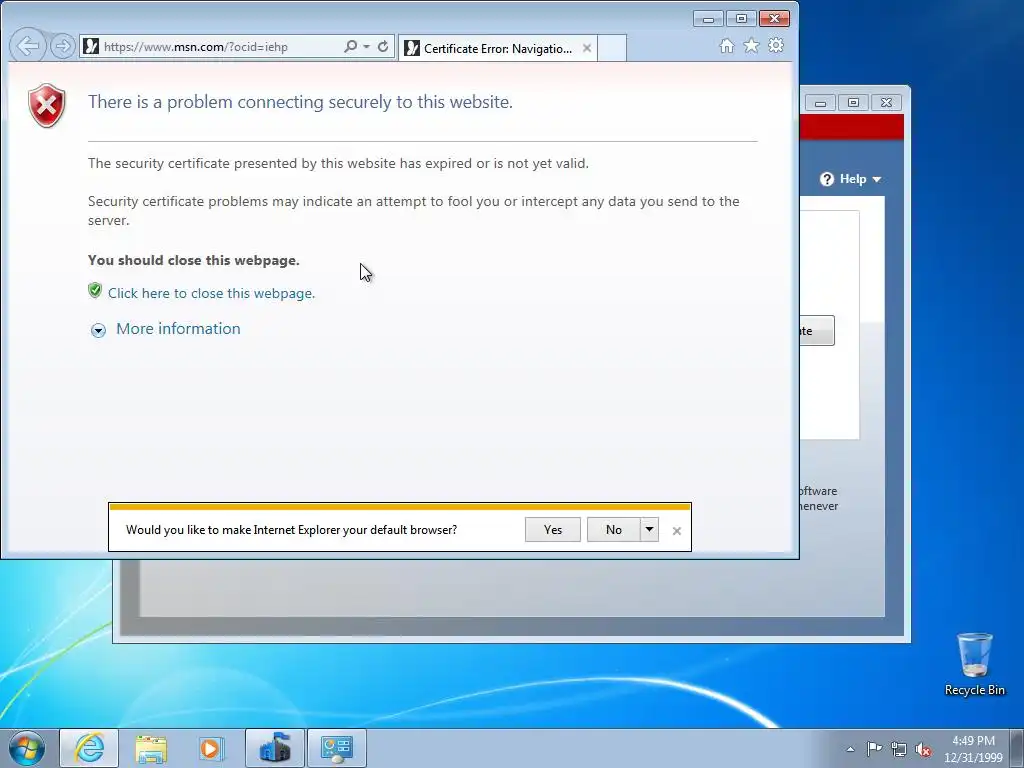The height and width of the screenshot is (768, 1024).
Task: Click the toolbox application taskbar icon
Action: tap(275, 748)
